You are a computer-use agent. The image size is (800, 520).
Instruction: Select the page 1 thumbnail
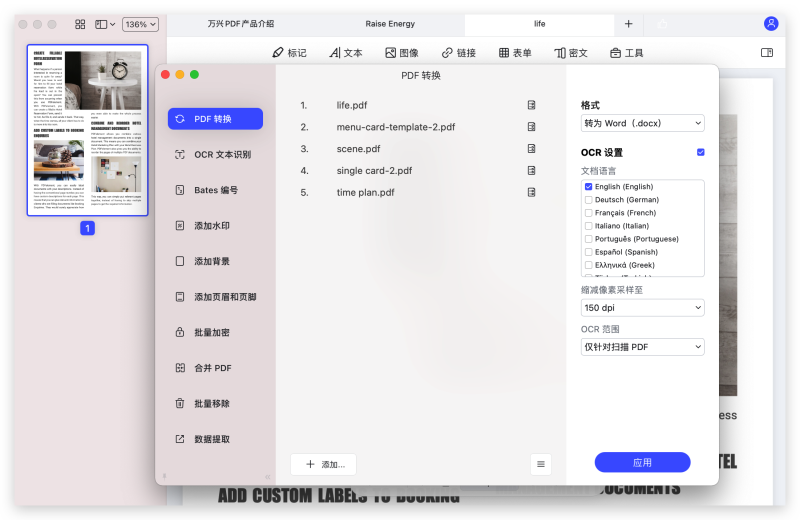pos(88,130)
